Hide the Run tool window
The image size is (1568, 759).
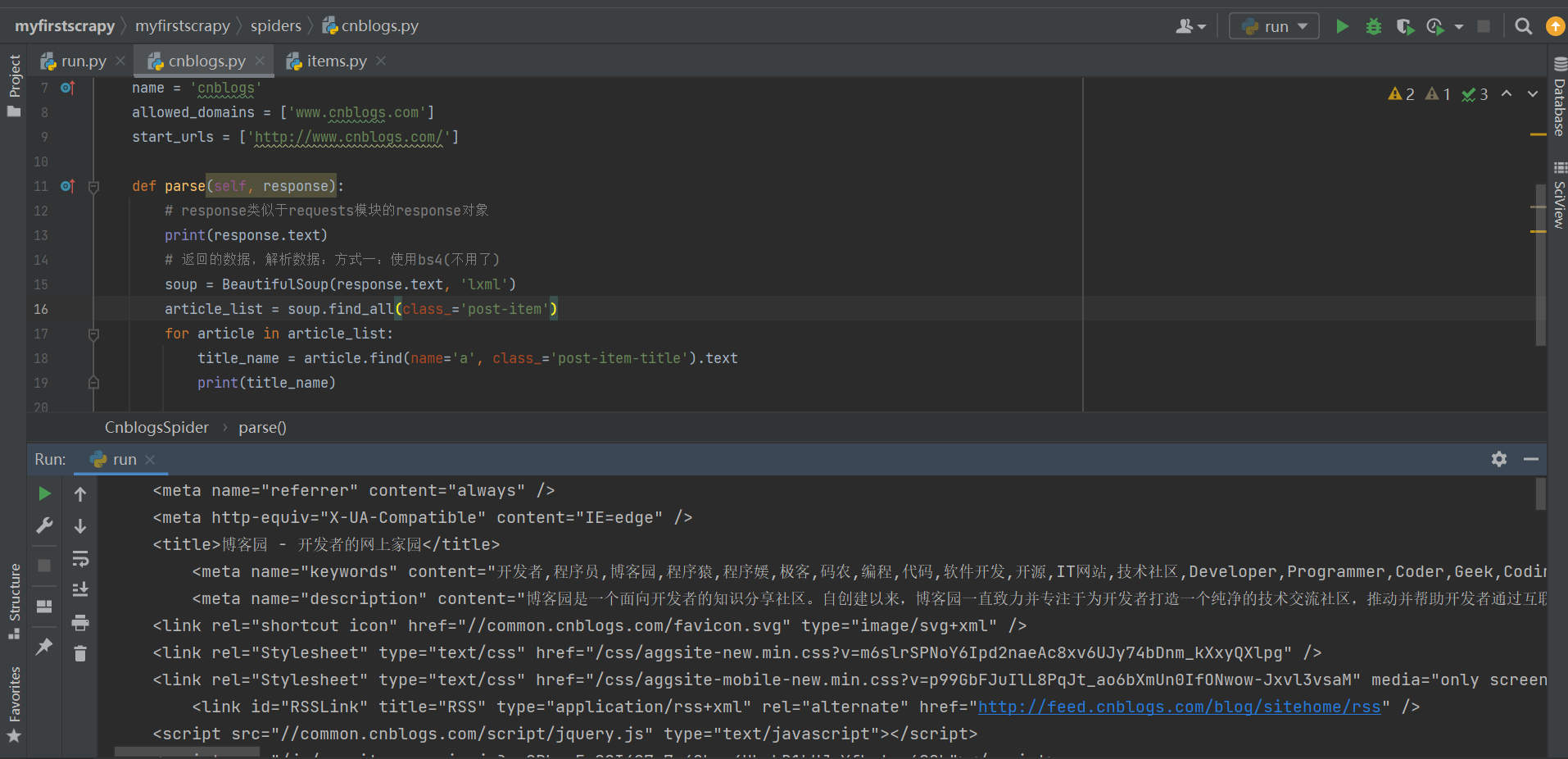pos(1531,459)
